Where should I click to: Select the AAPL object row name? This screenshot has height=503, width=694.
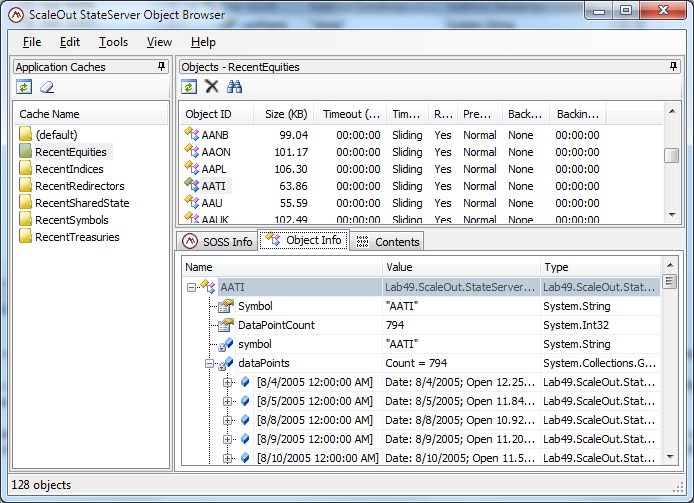tap(214, 169)
